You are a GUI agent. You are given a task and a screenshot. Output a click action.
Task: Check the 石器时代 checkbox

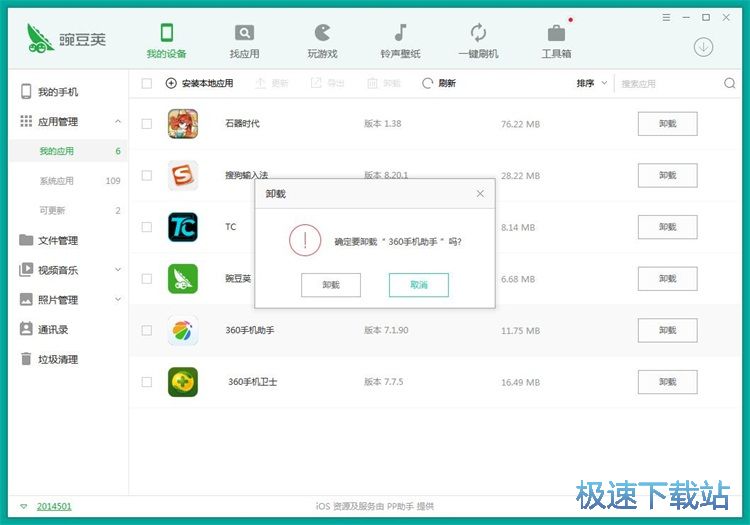click(x=147, y=124)
